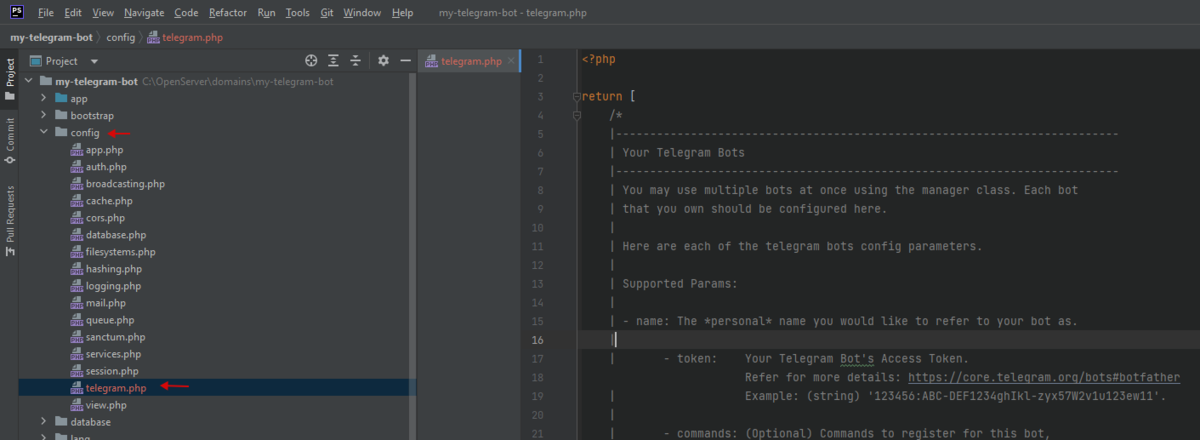This screenshot has width=1200, height=440.
Task: Select hashing.php file
Action: 114,269
